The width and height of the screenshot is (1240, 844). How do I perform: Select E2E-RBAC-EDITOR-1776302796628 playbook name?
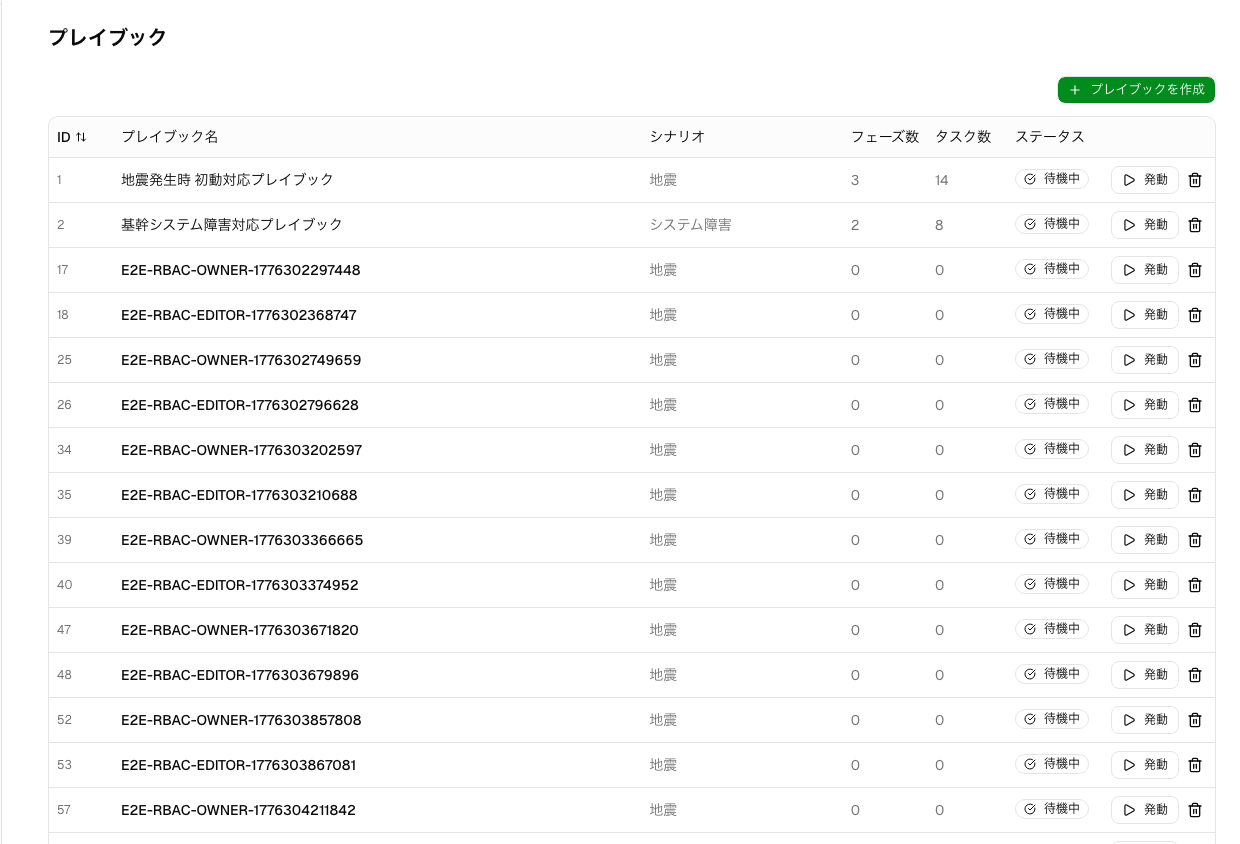click(x=240, y=405)
